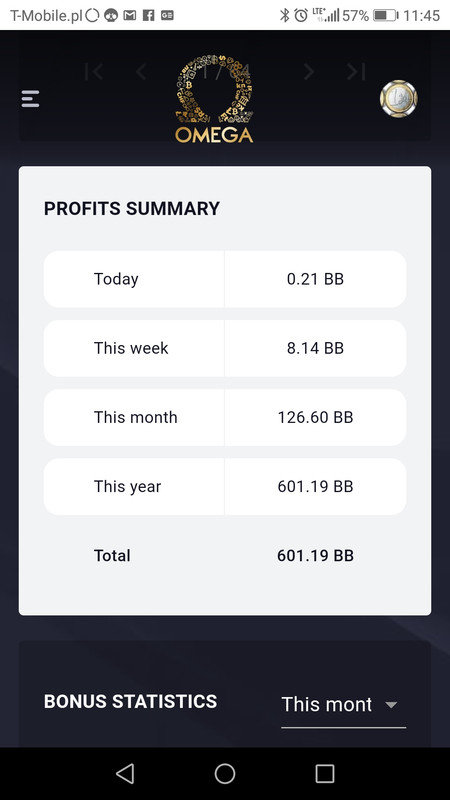Viewport: 450px width, 800px height.
Task: Open the hamburger menu icon
Action: pos(30,98)
